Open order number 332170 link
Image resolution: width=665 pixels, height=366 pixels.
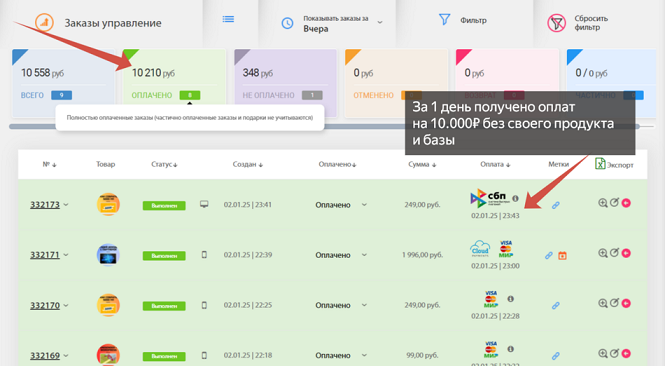pyautogui.click(x=45, y=305)
